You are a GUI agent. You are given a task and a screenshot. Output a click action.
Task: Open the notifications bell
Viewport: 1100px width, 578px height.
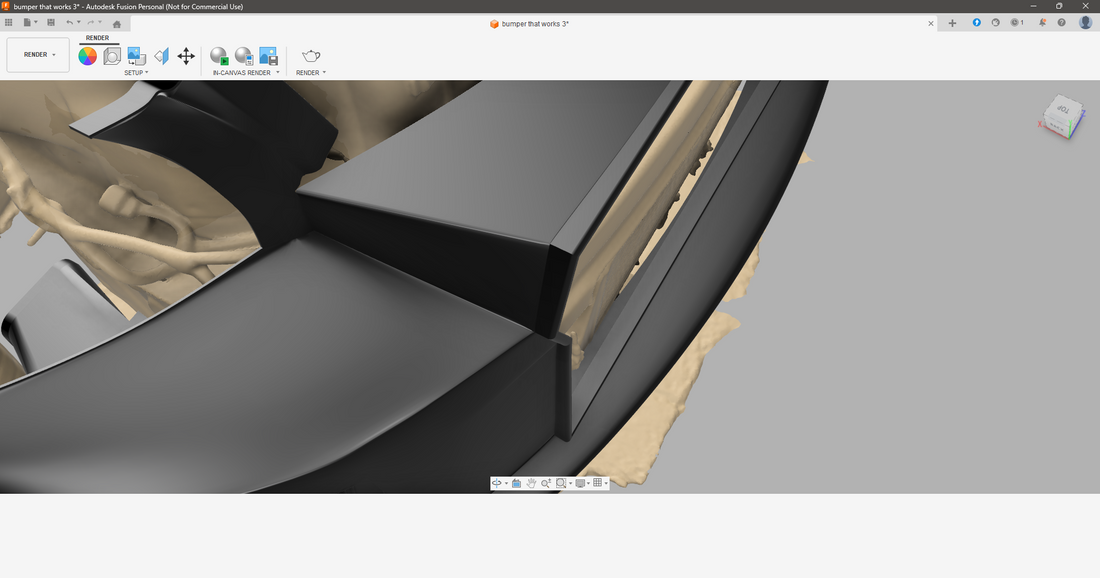pos(1042,22)
